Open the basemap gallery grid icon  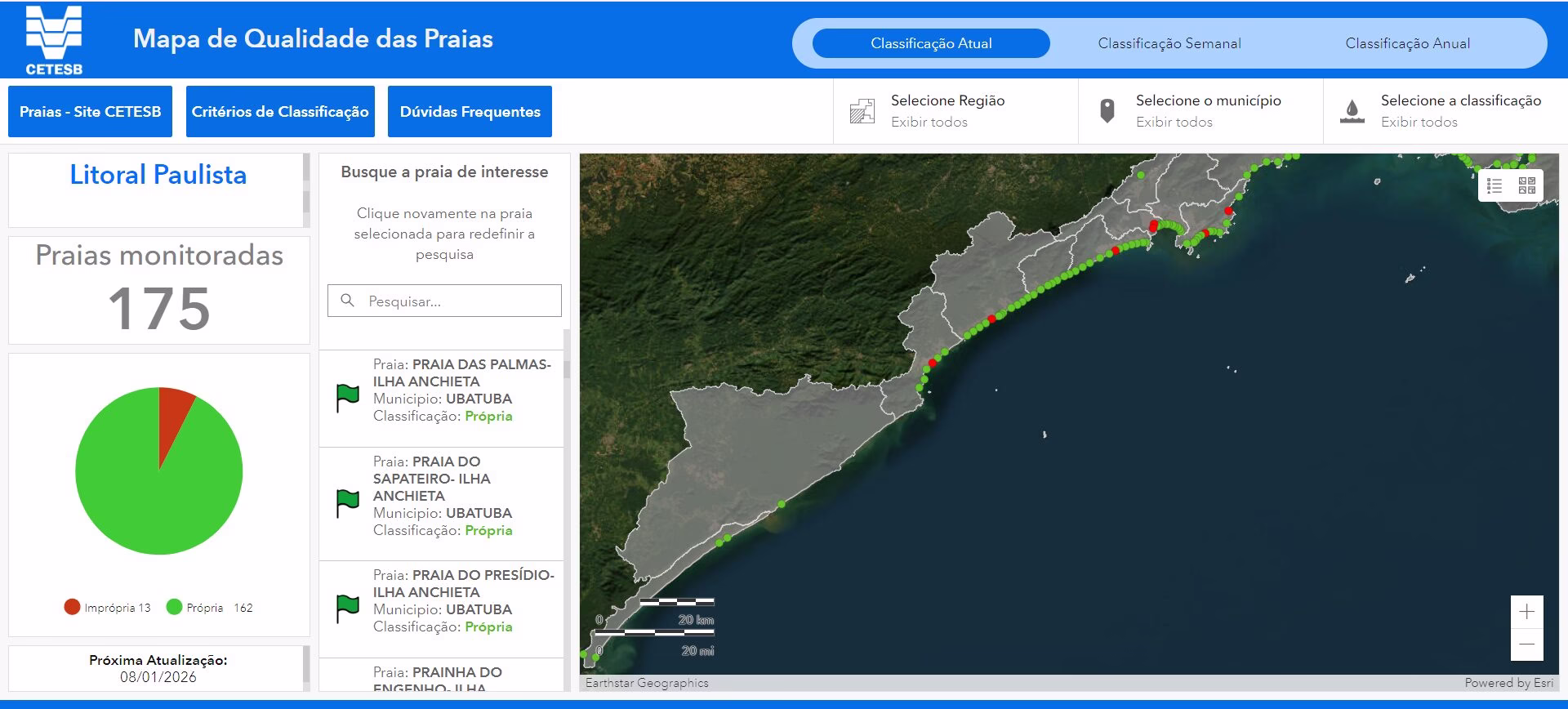(1526, 186)
